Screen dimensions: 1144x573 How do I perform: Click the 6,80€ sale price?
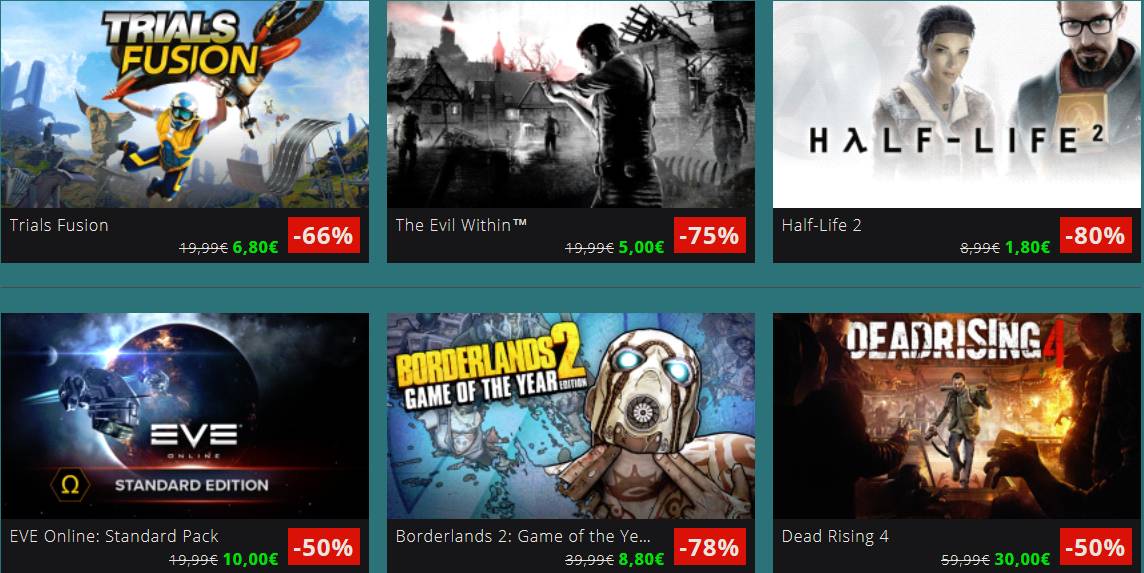(255, 247)
